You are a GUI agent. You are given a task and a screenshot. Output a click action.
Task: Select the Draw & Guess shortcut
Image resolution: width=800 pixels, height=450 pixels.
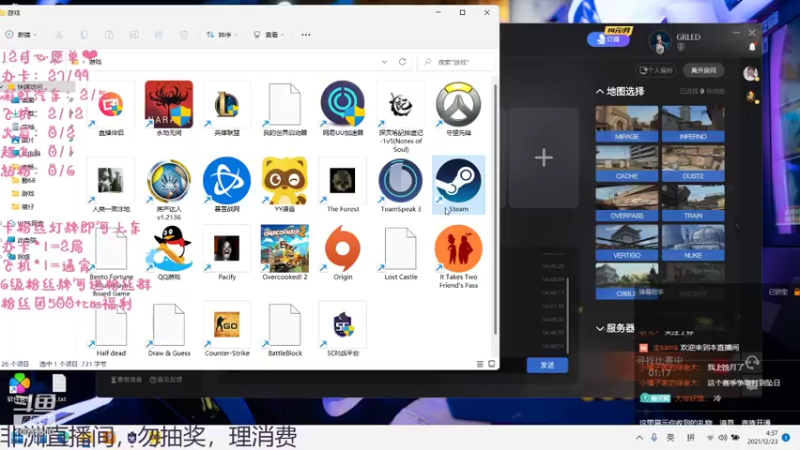tap(169, 329)
